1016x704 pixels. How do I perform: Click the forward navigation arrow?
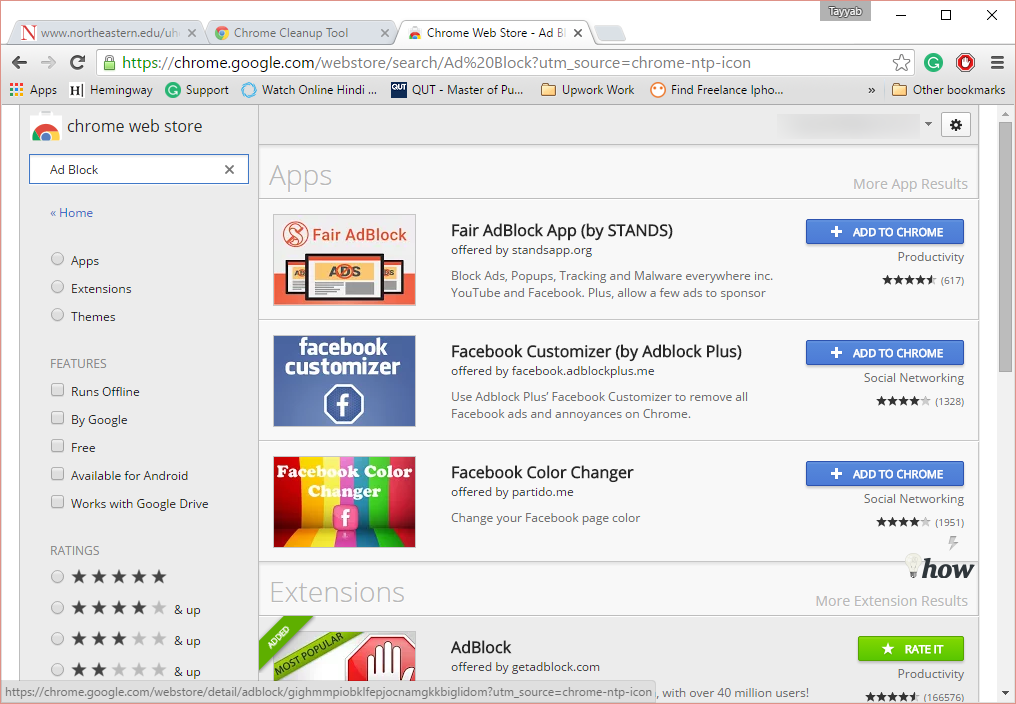(x=49, y=63)
